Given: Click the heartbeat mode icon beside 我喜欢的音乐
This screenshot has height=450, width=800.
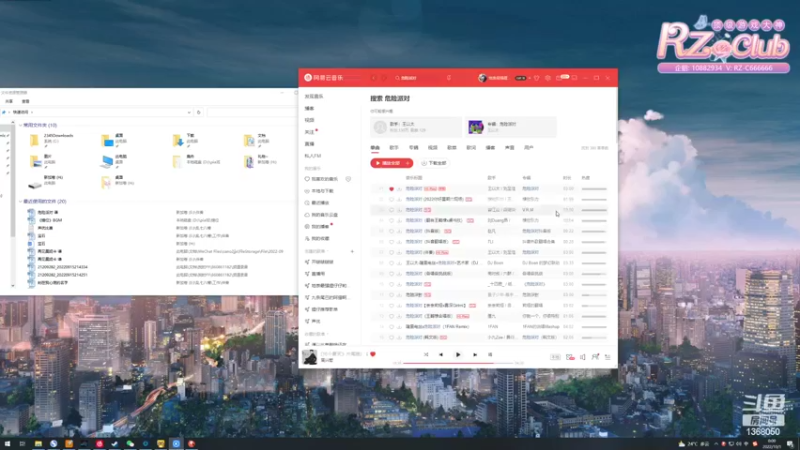Looking at the screenshot, I should pos(348,179).
